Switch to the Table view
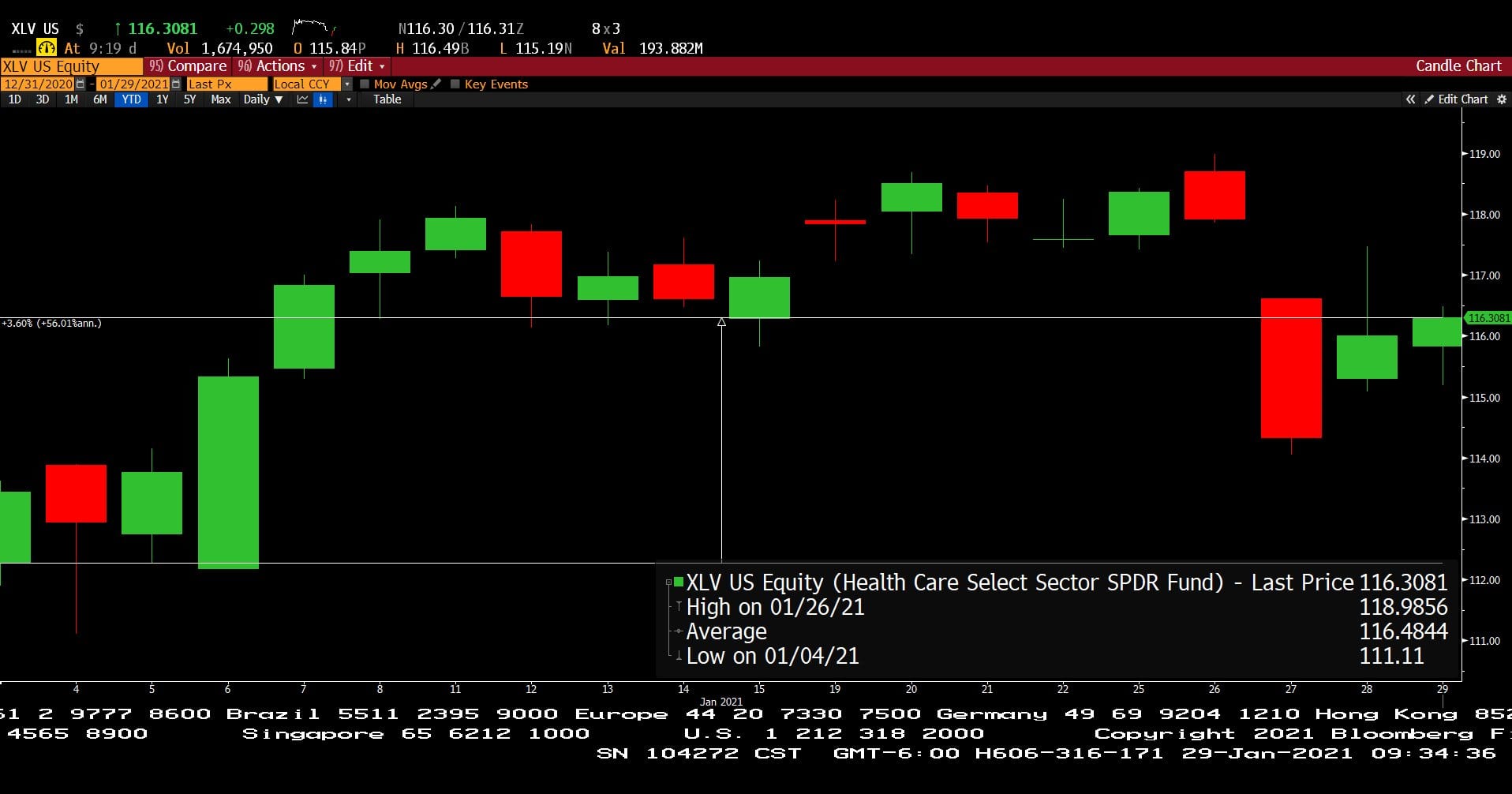 click(x=387, y=99)
